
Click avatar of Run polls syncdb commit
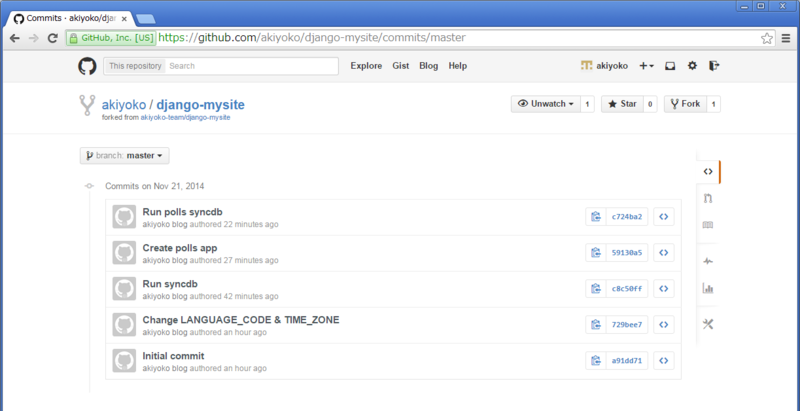(x=124, y=217)
